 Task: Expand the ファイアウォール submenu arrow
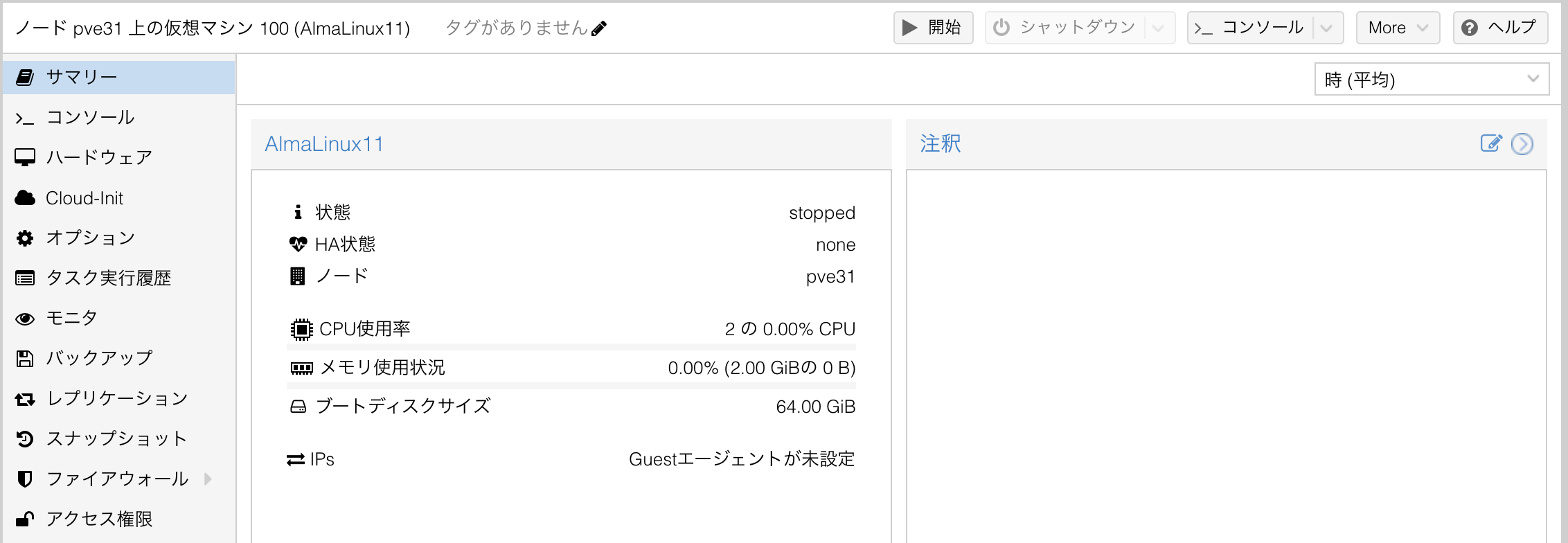[208, 479]
